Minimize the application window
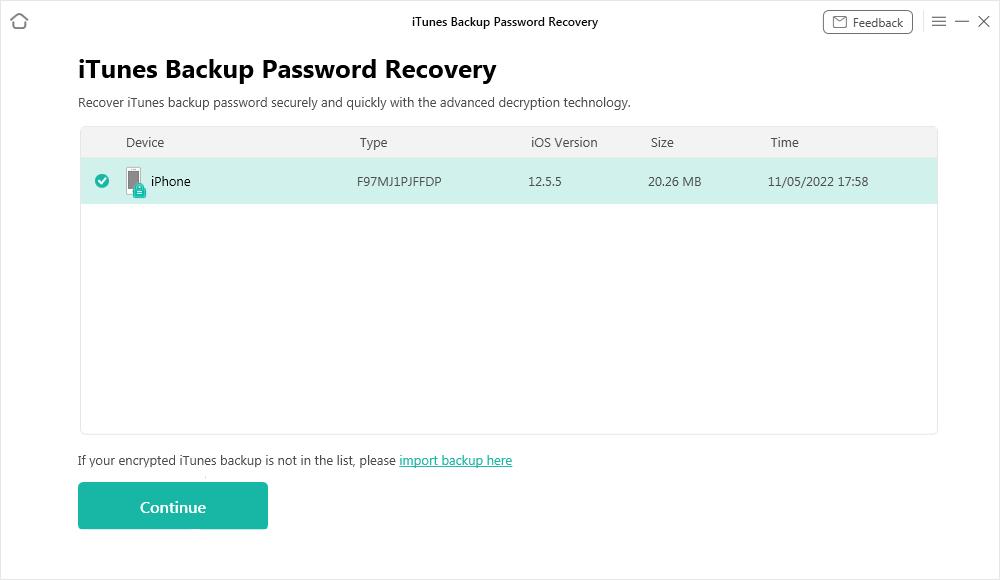The width and height of the screenshot is (1000, 580). [x=962, y=21]
